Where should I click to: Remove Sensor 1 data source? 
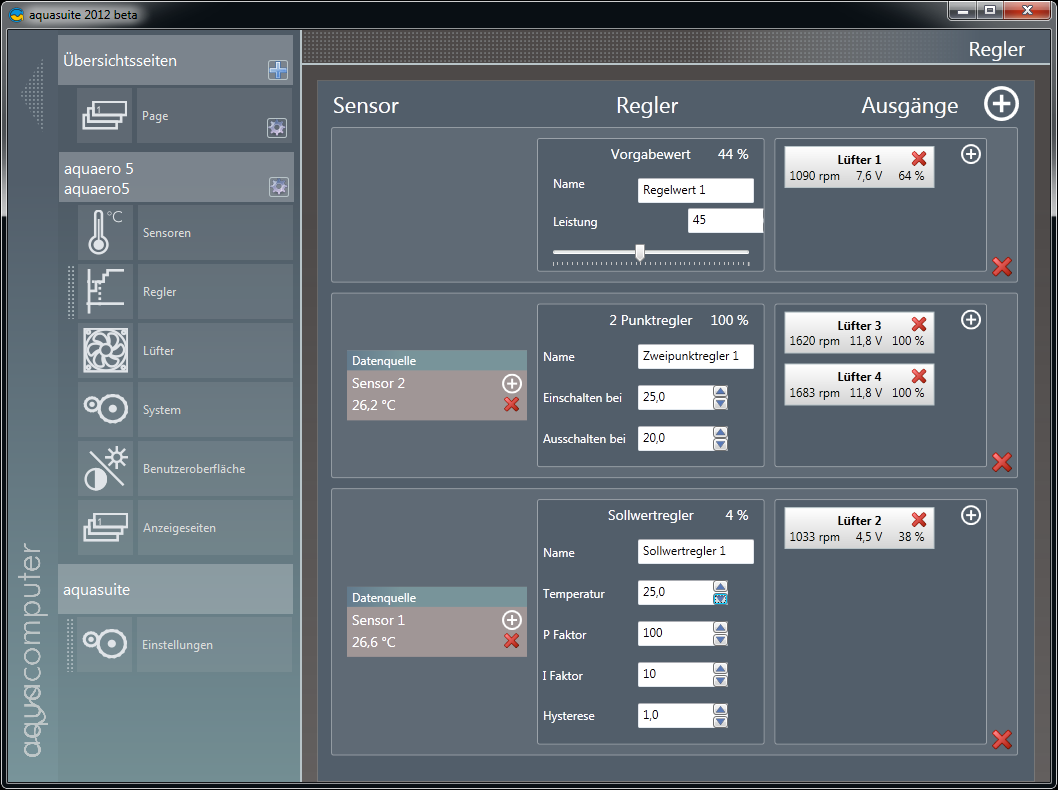(511, 641)
